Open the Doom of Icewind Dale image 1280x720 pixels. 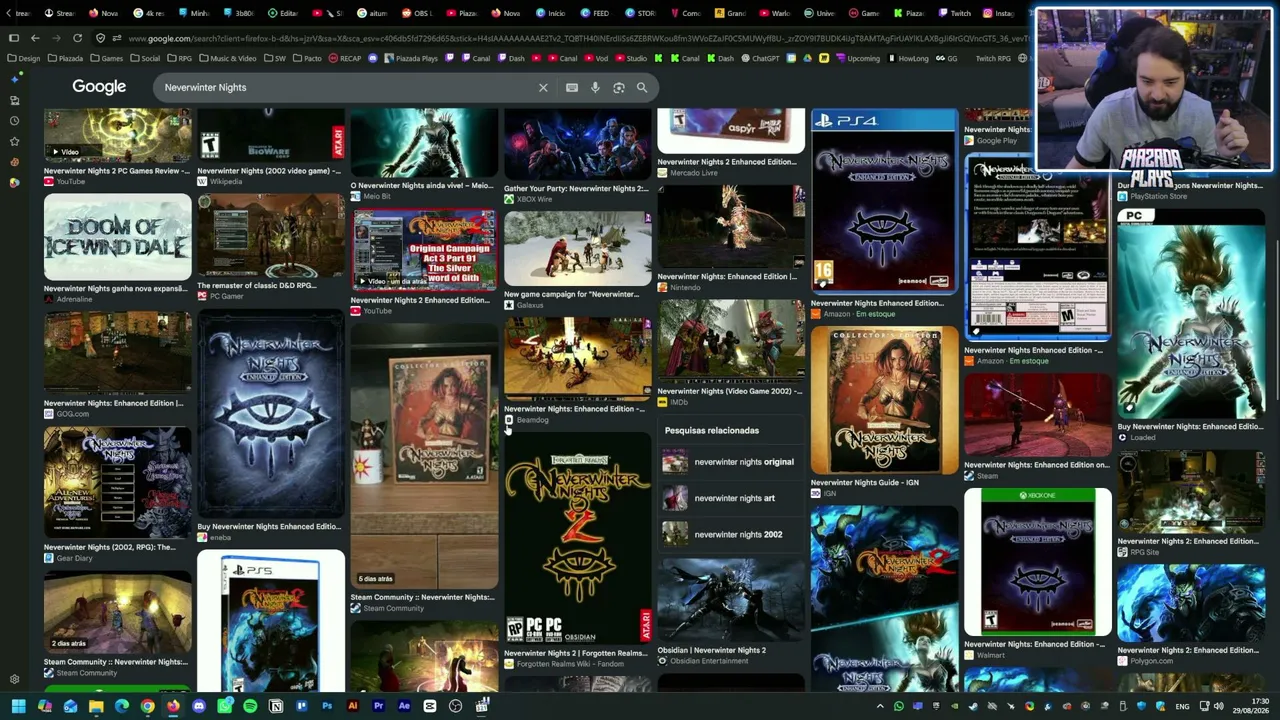(x=117, y=237)
